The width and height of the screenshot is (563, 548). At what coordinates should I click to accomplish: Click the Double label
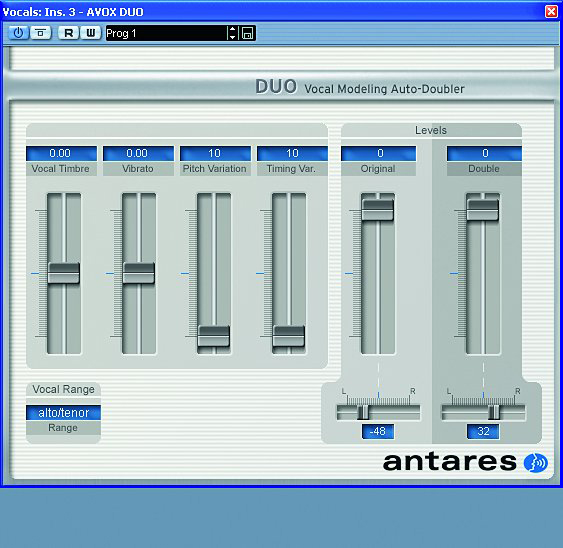pos(484,168)
